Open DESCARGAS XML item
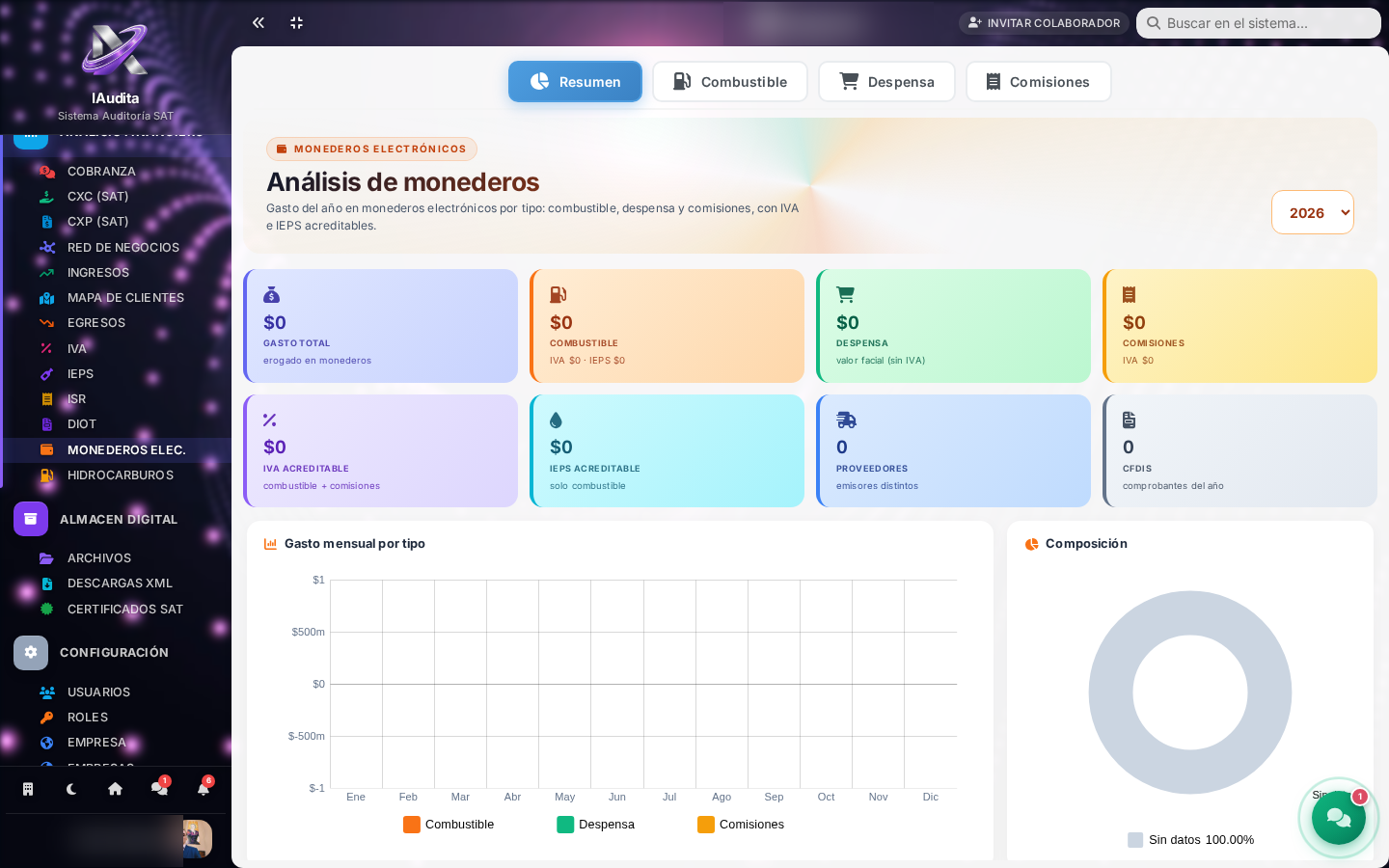Viewport: 1389px width, 868px height. coord(116,583)
